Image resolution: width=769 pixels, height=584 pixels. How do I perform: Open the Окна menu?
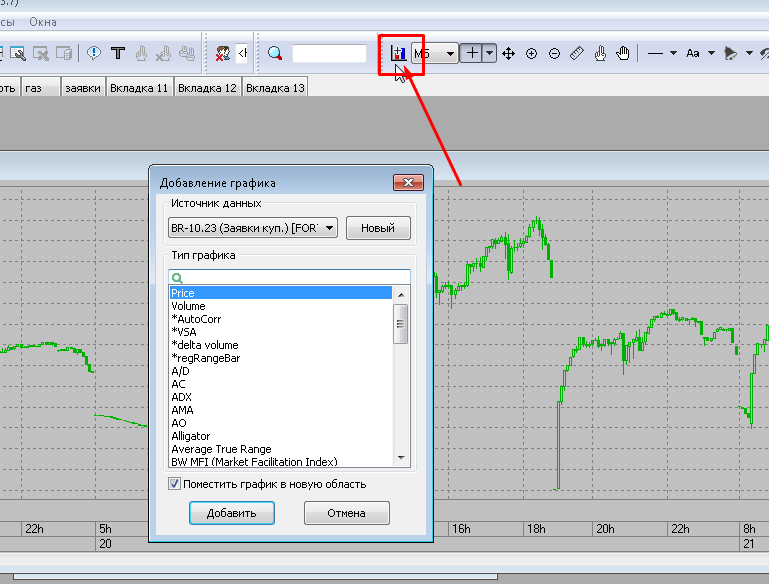tap(43, 22)
